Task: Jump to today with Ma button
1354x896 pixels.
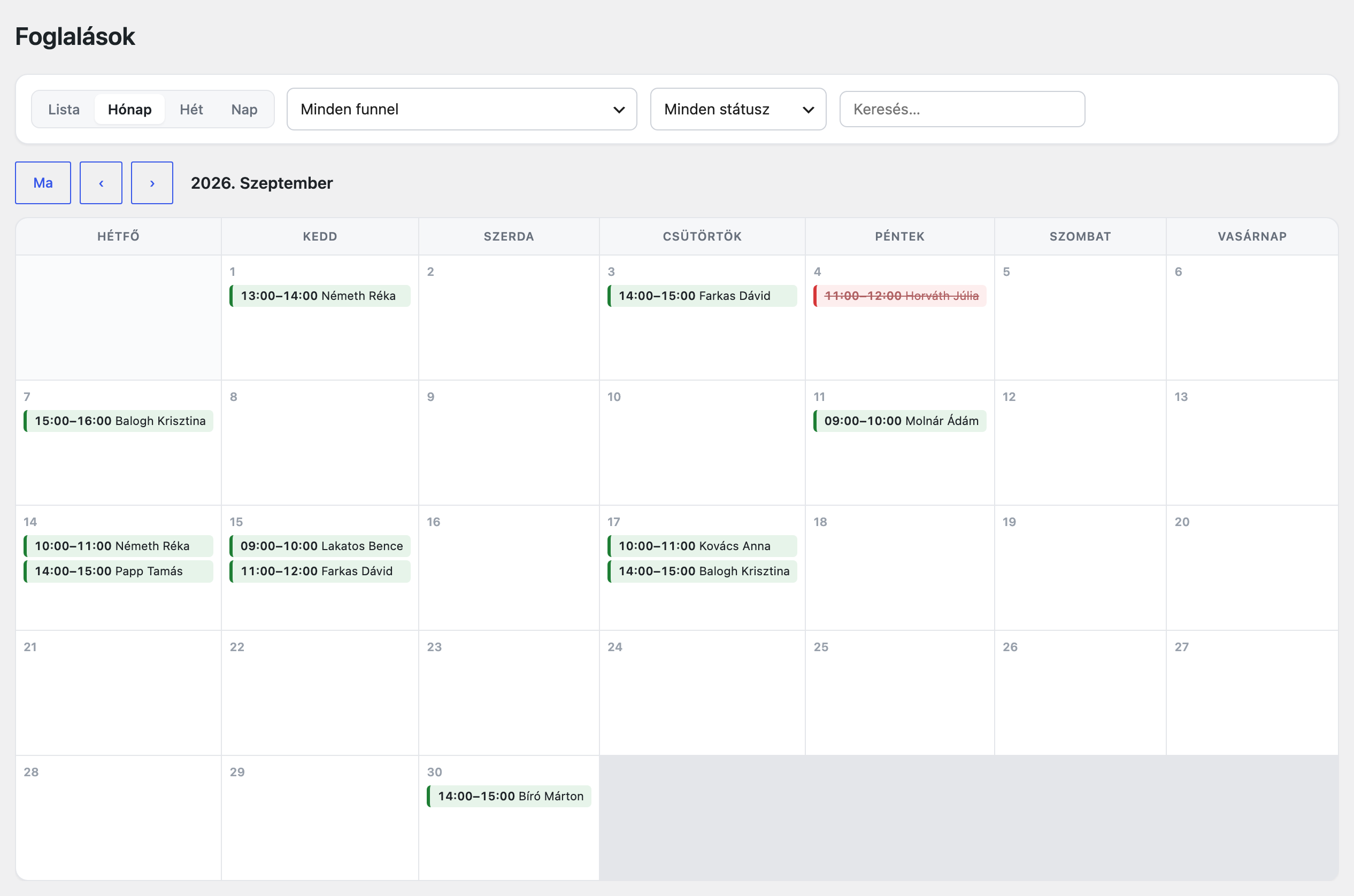Action: [x=43, y=183]
